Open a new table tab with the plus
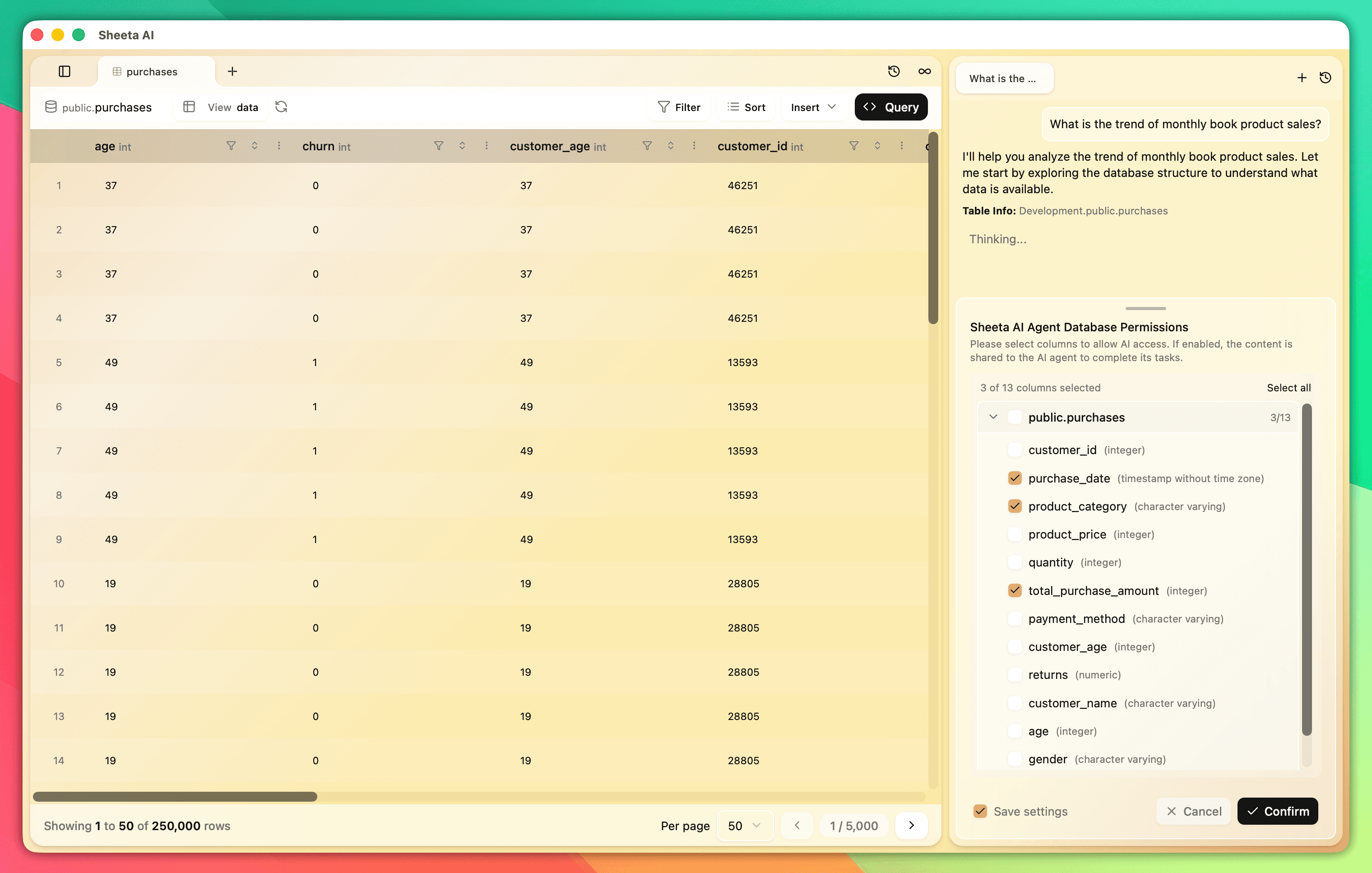The height and width of the screenshot is (873, 1372). tap(232, 71)
